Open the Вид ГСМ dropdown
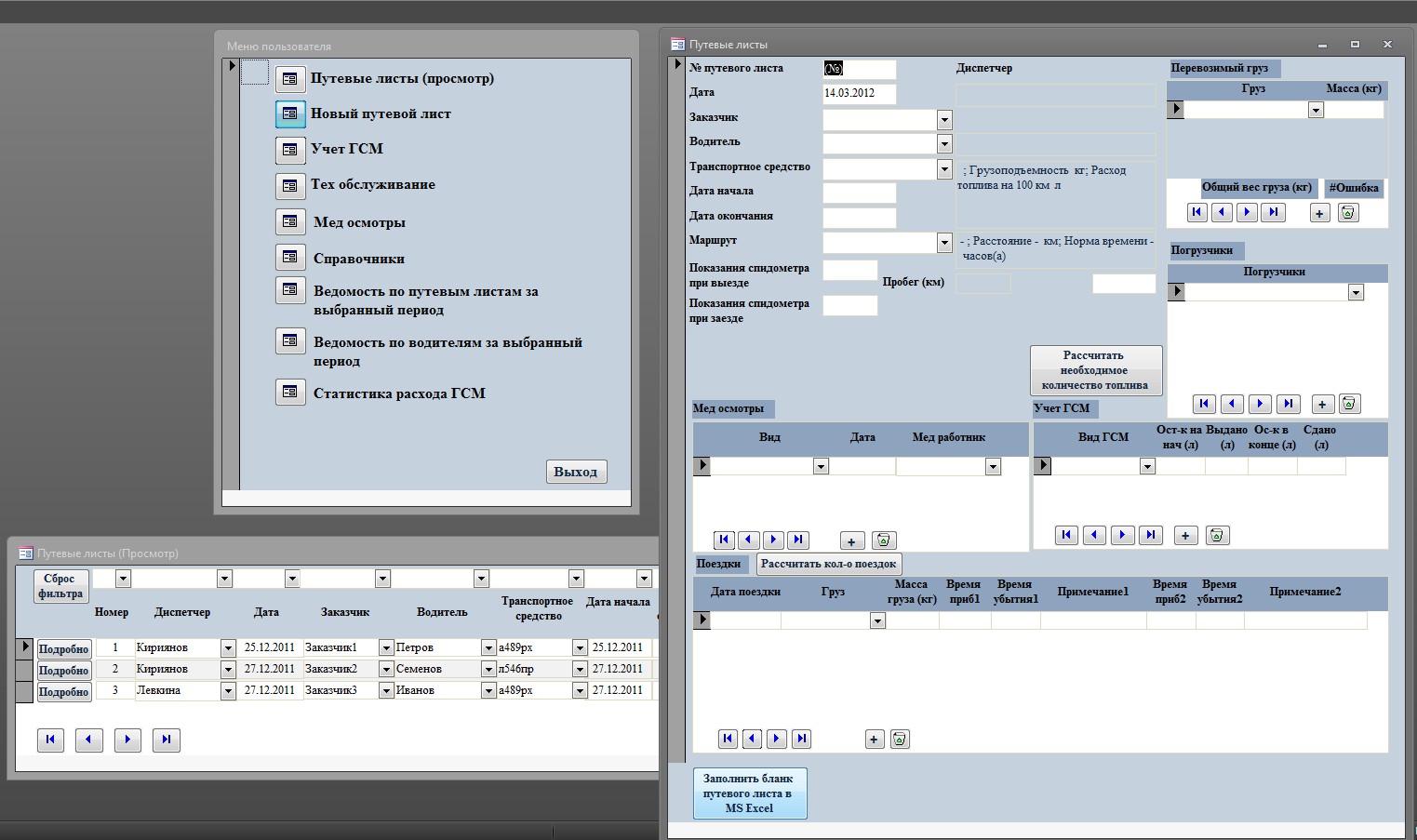This screenshot has height=840, width=1417. click(x=1147, y=466)
